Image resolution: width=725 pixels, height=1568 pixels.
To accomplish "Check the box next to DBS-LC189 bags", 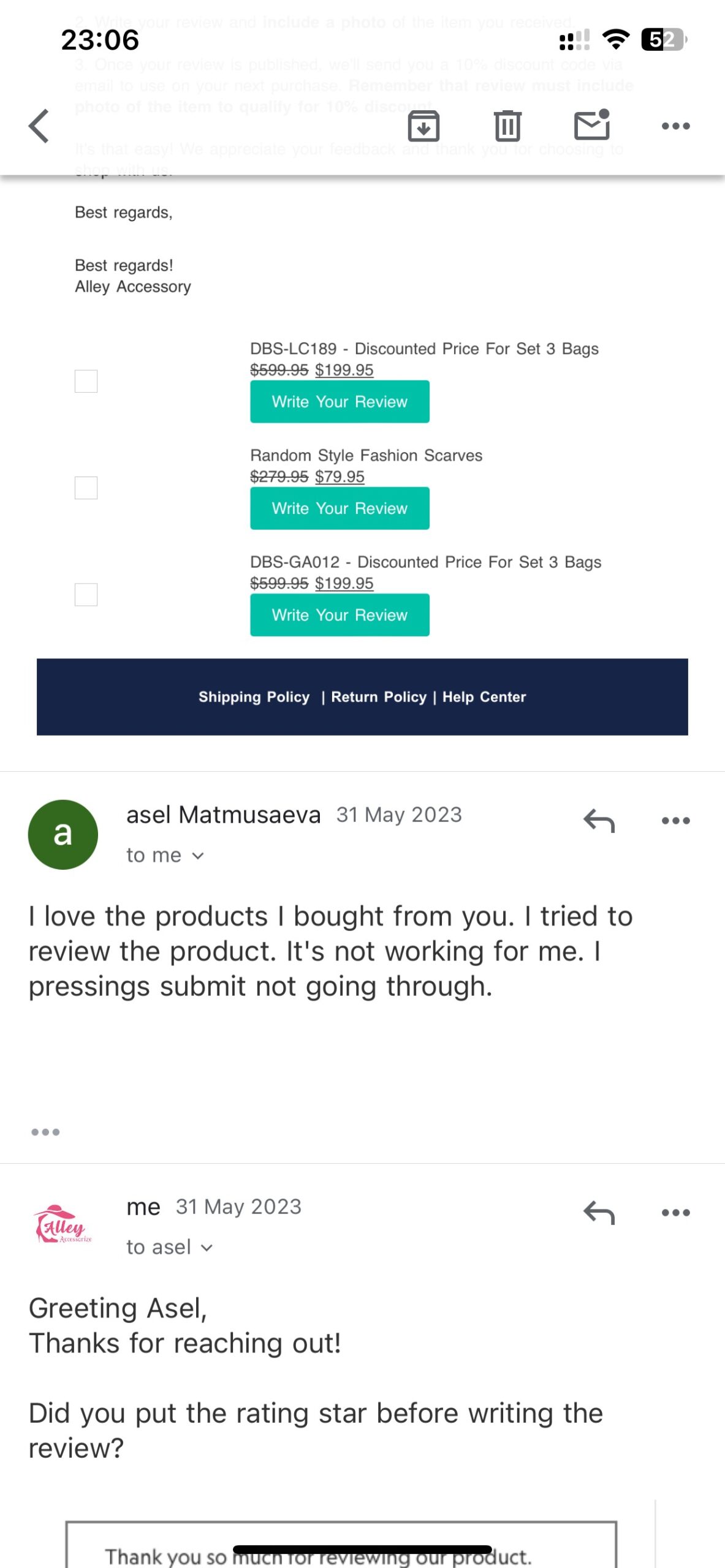I will (86, 382).
